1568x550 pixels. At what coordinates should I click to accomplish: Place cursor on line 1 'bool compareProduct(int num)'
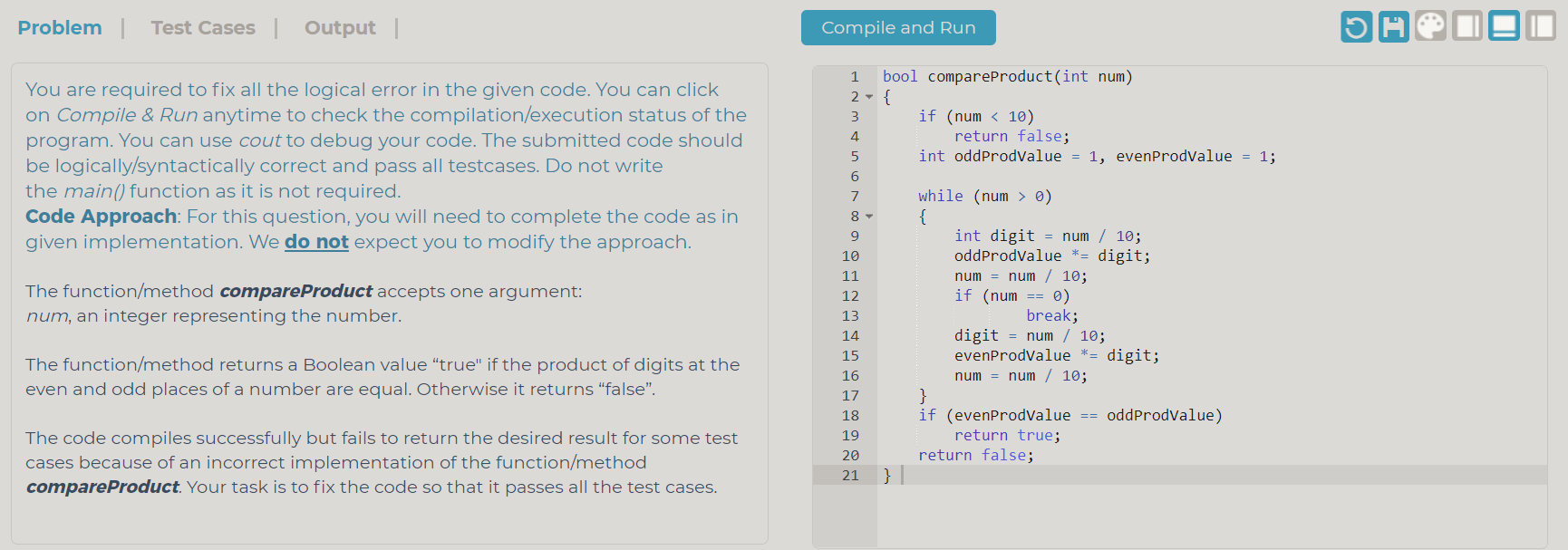[1008, 77]
